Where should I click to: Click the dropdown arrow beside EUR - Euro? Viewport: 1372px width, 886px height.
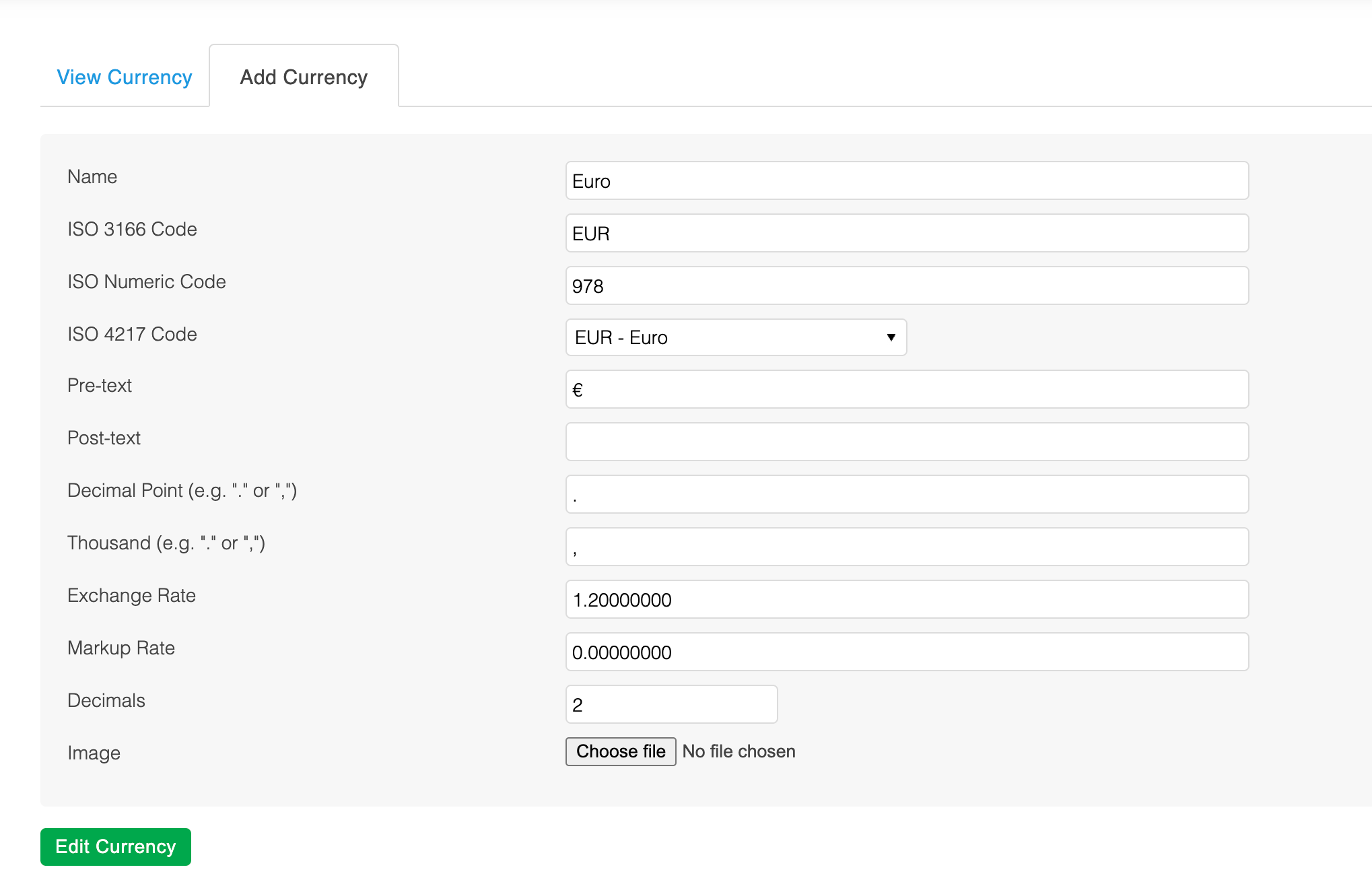891,337
